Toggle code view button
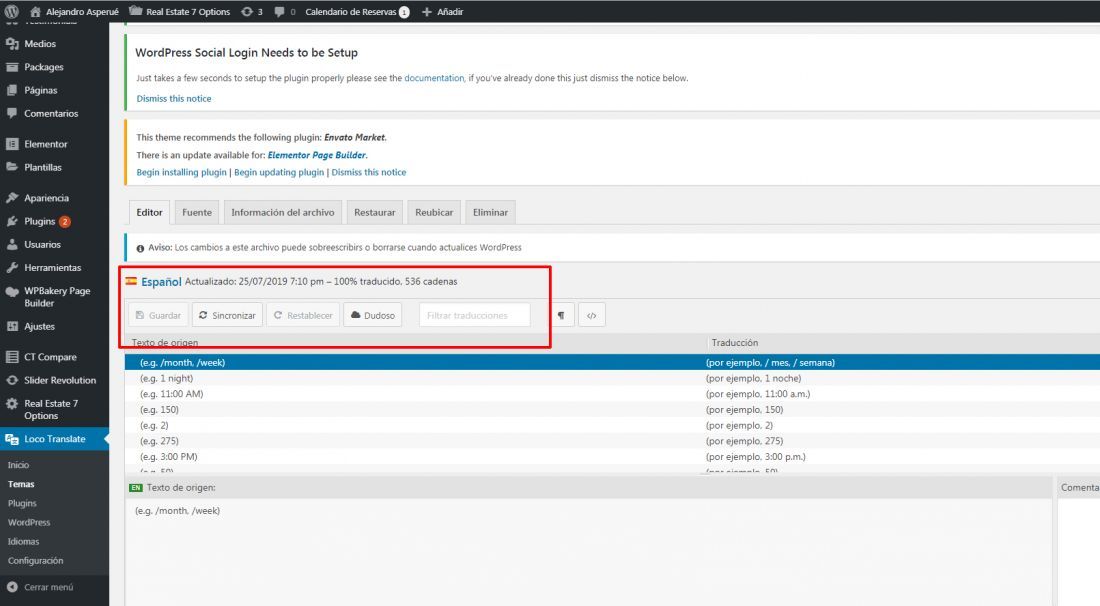The width and height of the screenshot is (1100, 606). pos(591,315)
